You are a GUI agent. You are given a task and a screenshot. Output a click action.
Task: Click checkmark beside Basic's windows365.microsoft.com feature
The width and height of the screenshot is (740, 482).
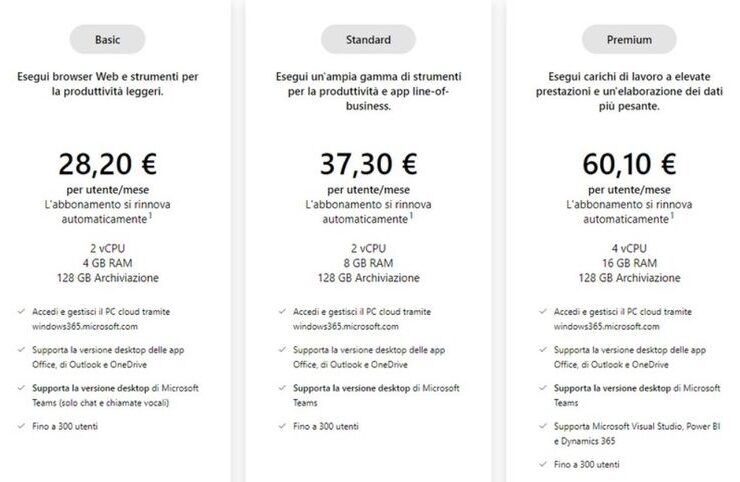21,311
